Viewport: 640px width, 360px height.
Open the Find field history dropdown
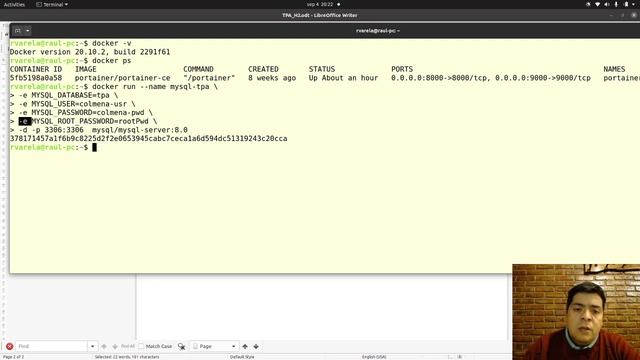(x=92, y=346)
